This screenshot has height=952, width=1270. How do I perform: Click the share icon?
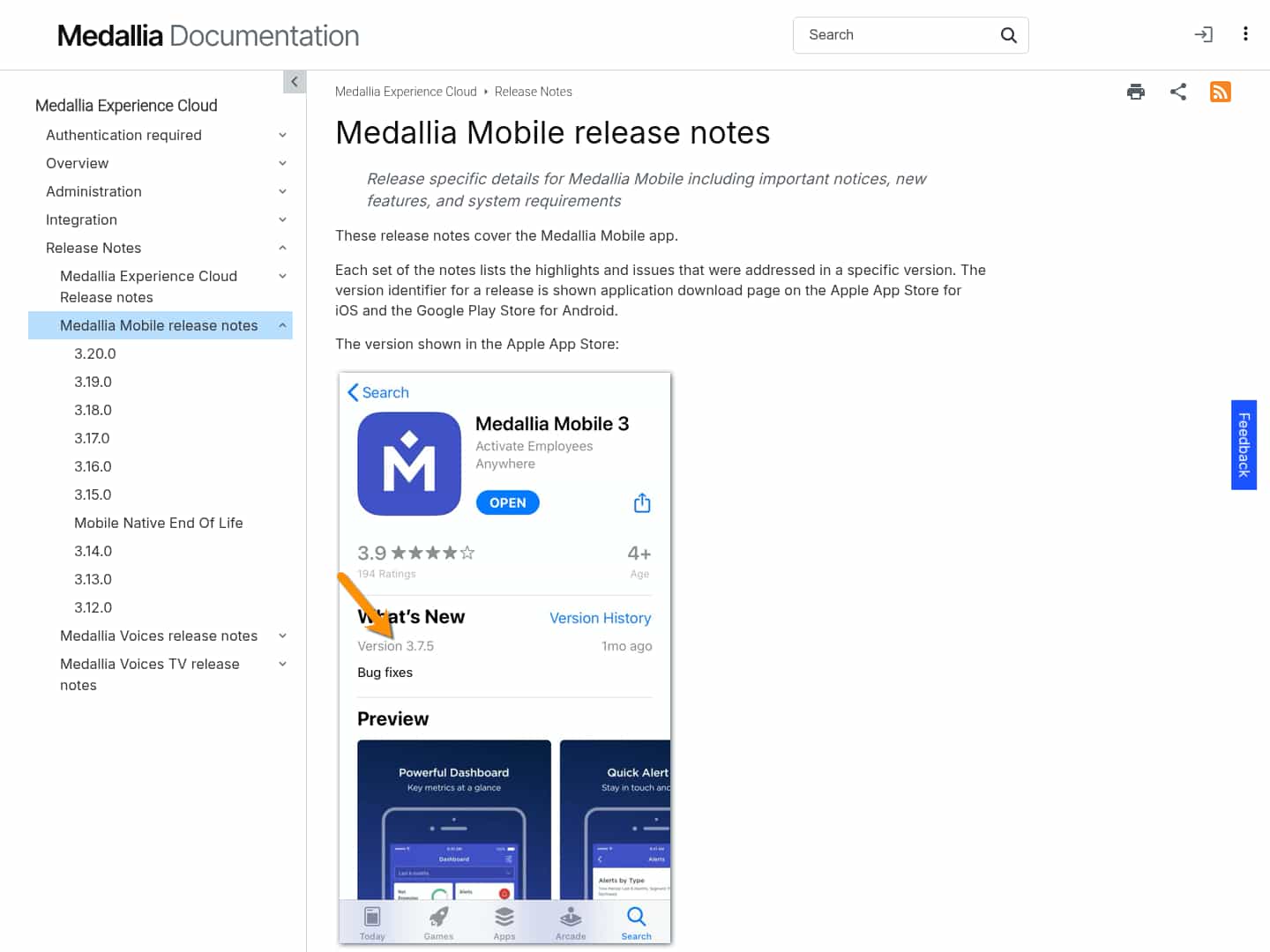pos(1178,92)
